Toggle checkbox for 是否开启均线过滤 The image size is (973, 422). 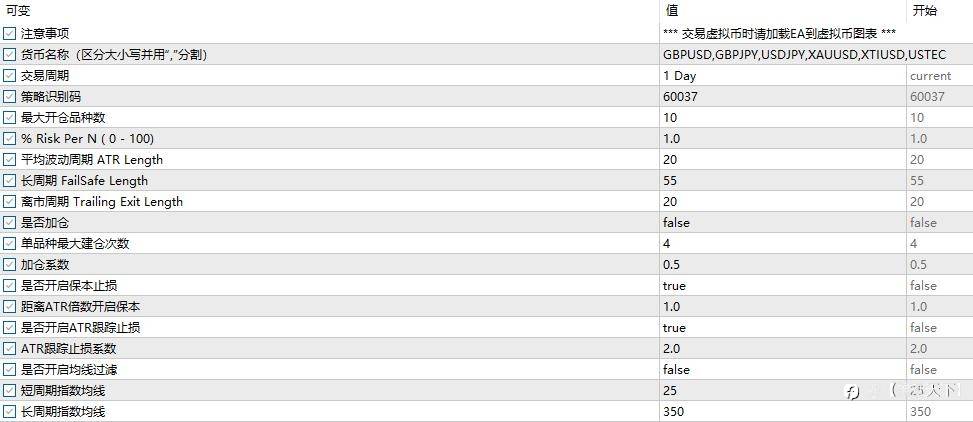(x=9, y=369)
